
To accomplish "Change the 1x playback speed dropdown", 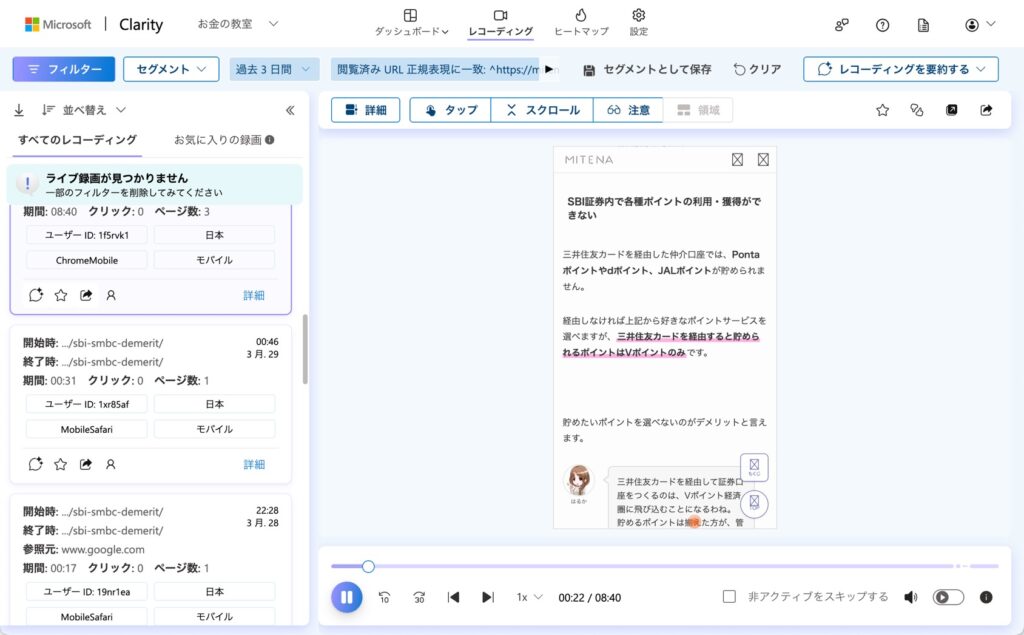I will tap(529, 597).
